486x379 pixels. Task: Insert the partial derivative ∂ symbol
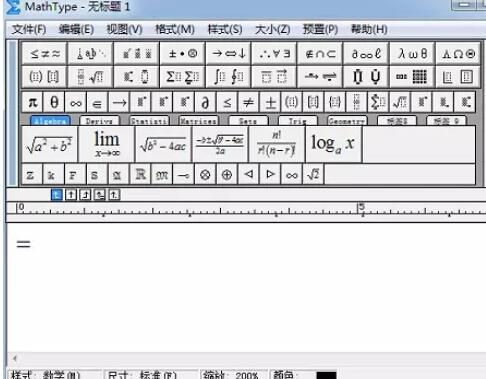pyautogui.click(x=205, y=102)
